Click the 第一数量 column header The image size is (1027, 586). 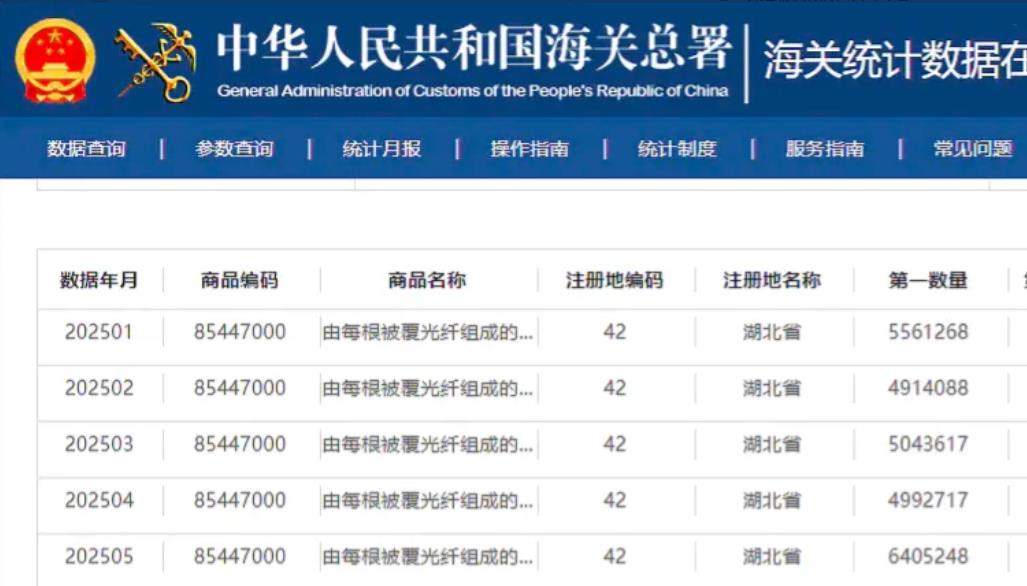pyautogui.click(x=928, y=280)
